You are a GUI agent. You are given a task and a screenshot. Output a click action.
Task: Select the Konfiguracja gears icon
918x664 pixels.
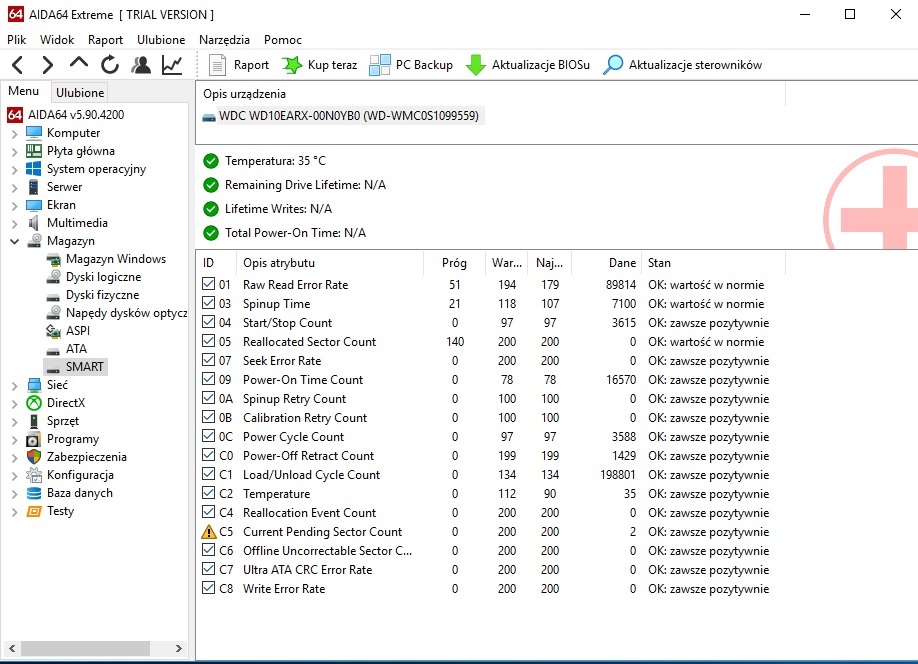pos(34,475)
